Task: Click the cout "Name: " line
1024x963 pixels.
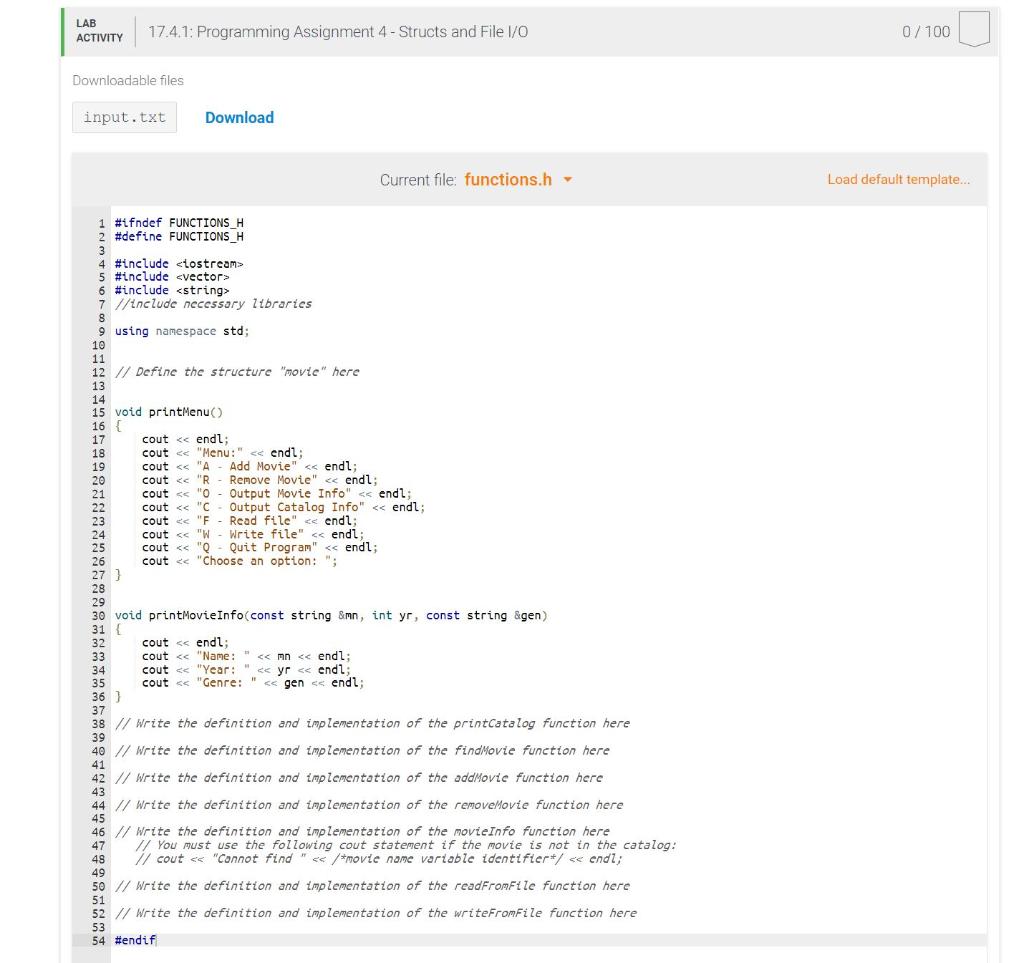Action: point(246,656)
